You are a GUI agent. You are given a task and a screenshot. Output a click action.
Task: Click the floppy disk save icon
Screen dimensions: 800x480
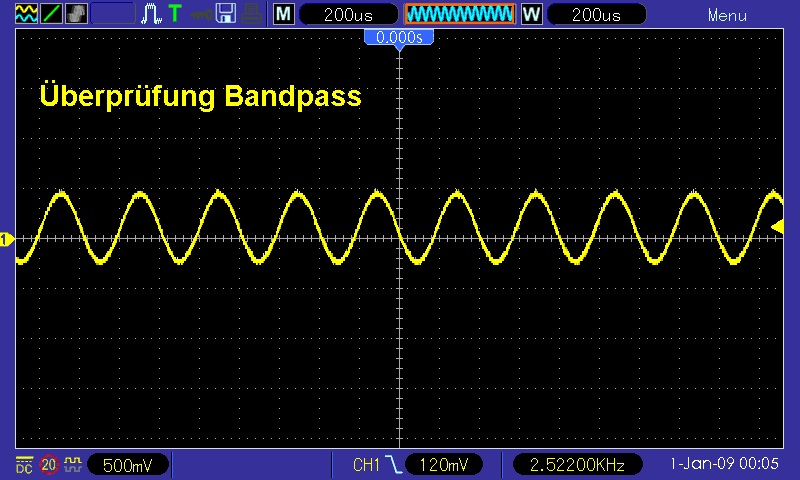pyautogui.click(x=226, y=13)
